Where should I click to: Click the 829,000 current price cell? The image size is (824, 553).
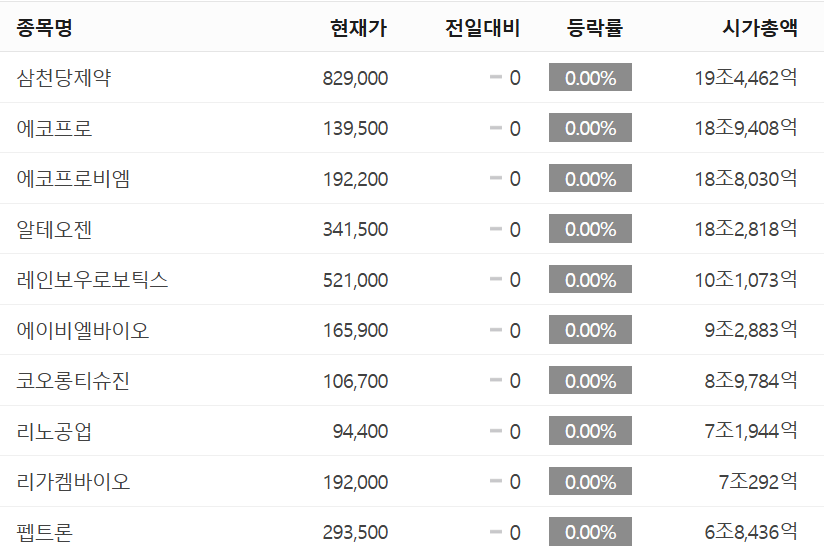point(355,78)
